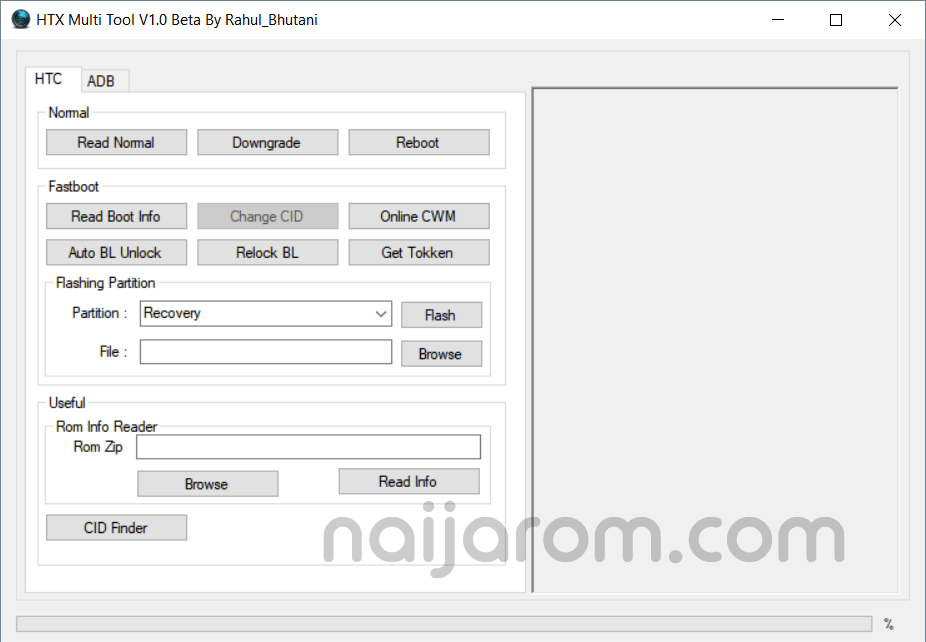The image size is (926, 642).
Task: Click the Downgrade button
Action: point(268,142)
